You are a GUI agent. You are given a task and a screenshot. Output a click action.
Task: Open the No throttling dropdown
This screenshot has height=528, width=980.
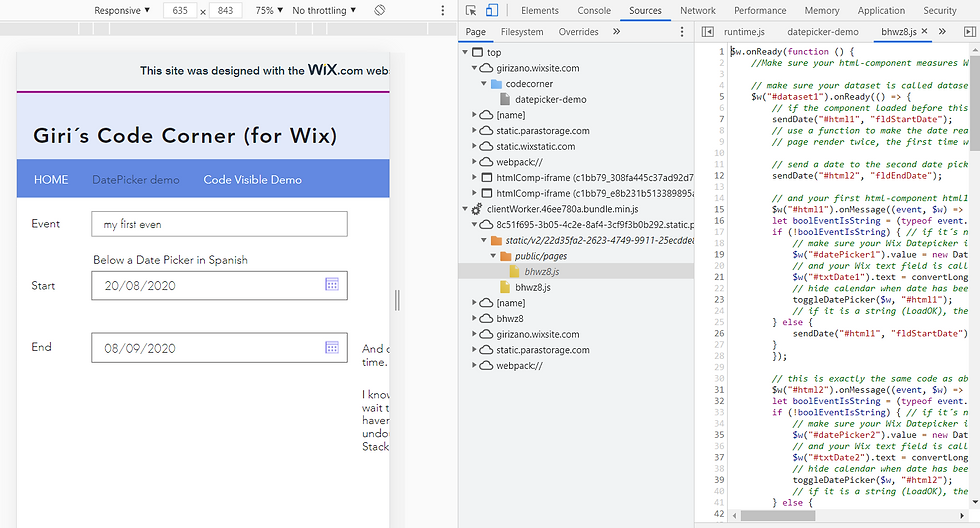tap(324, 10)
